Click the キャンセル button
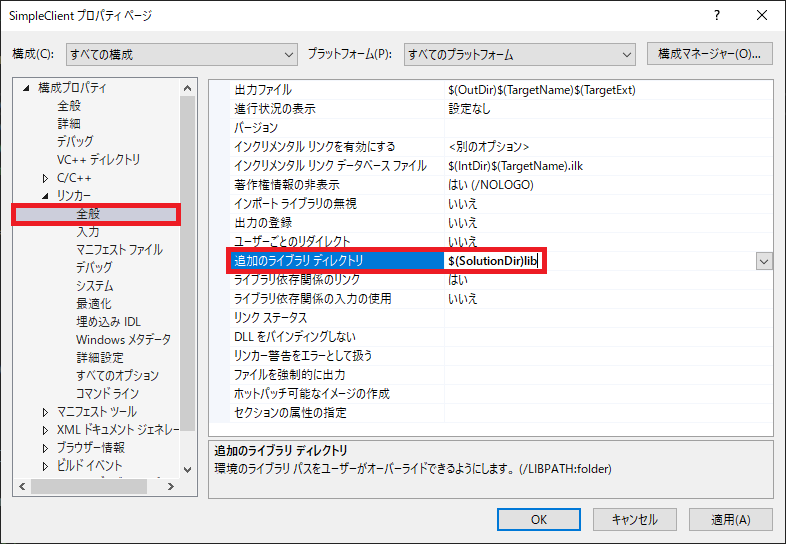The image size is (786, 544). pos(633,519)
